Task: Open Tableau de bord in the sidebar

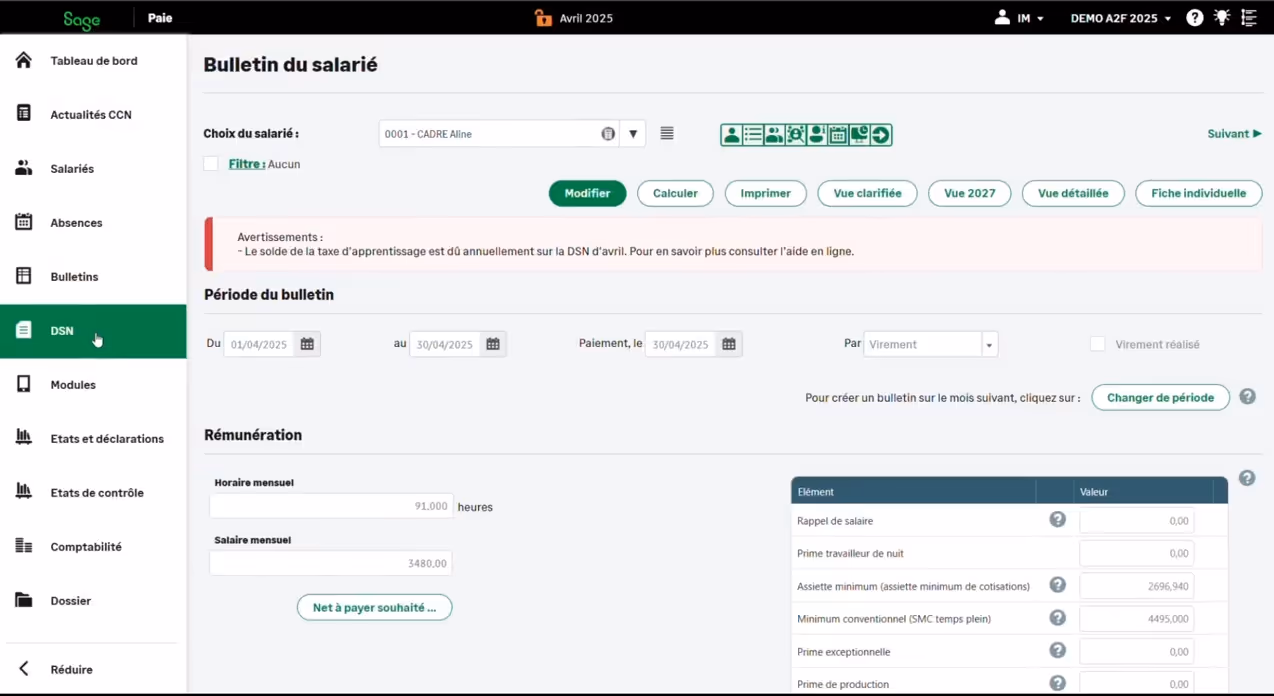Action: (93, 61)
